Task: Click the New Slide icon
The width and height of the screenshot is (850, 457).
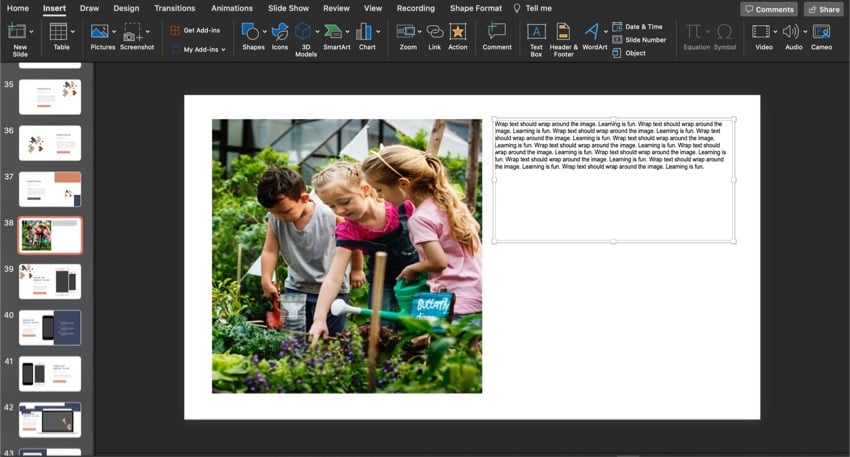Action: (x=17, y=32)
